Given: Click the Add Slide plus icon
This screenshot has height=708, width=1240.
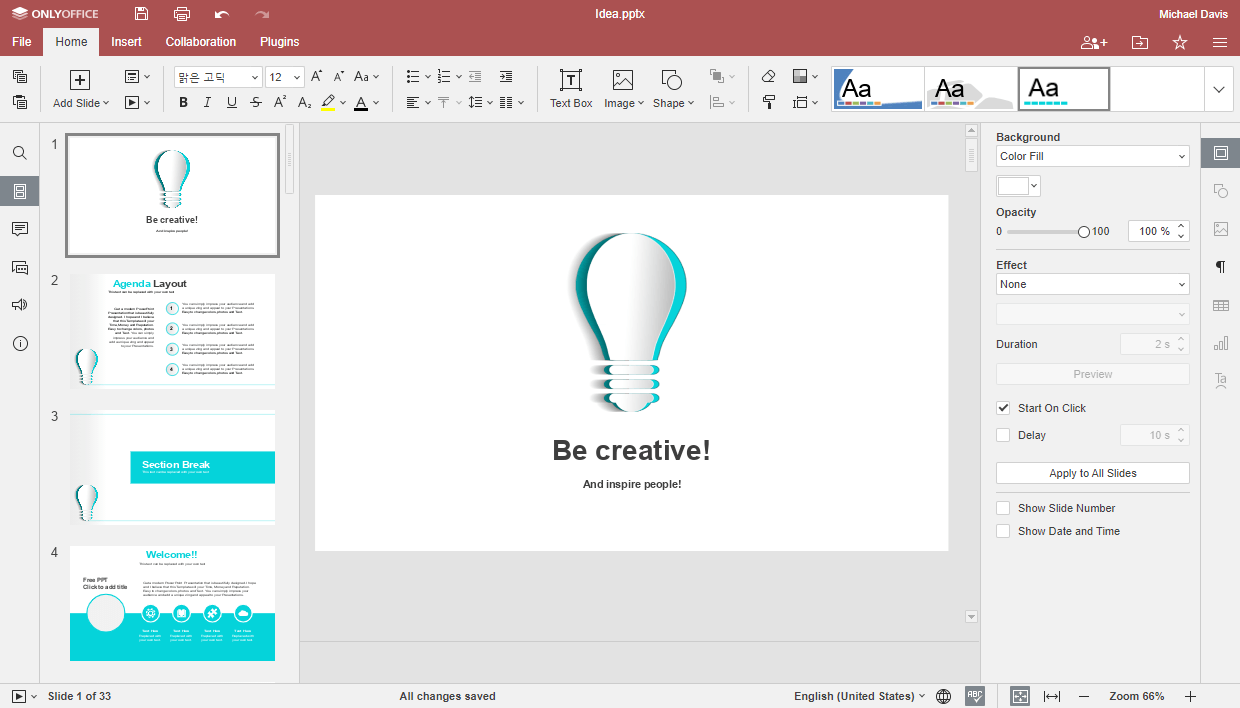Looking at the screenshot, I should (x=81, y=80).
